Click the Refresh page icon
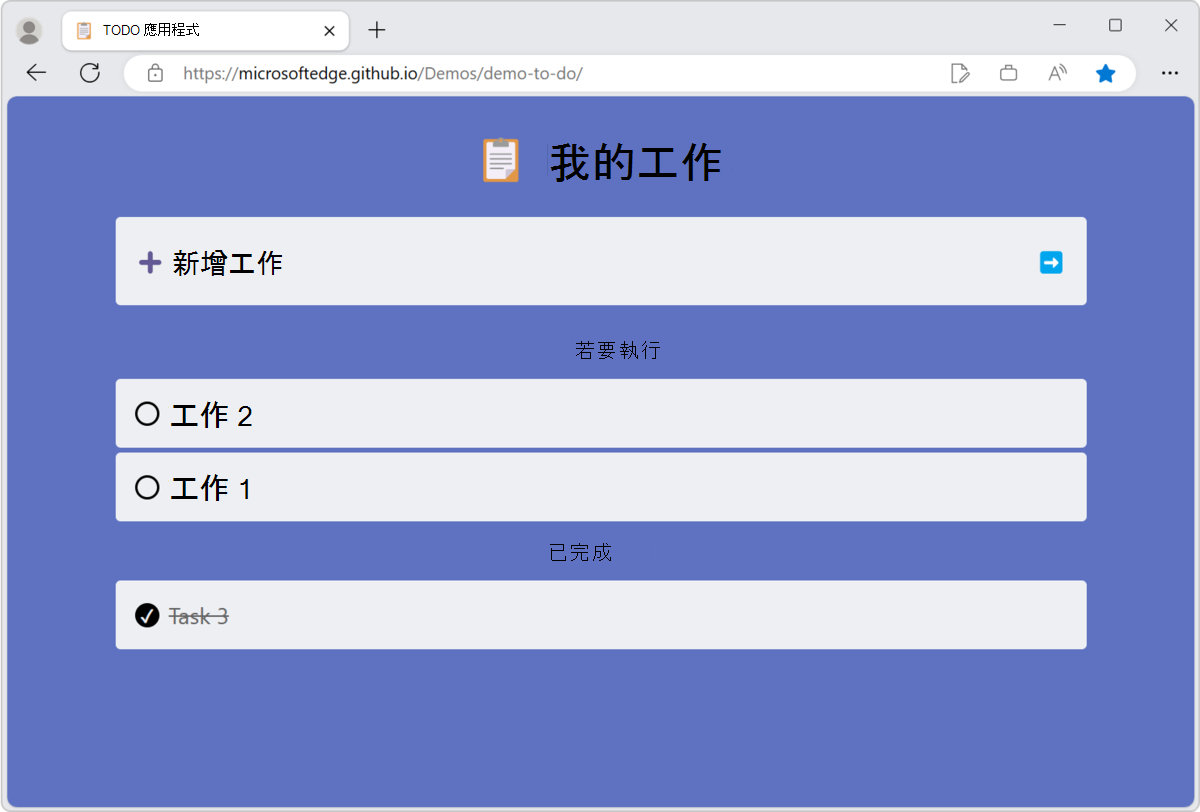Image resolution: width=1200 pixels, height=812 pixels. coord(90,72)
